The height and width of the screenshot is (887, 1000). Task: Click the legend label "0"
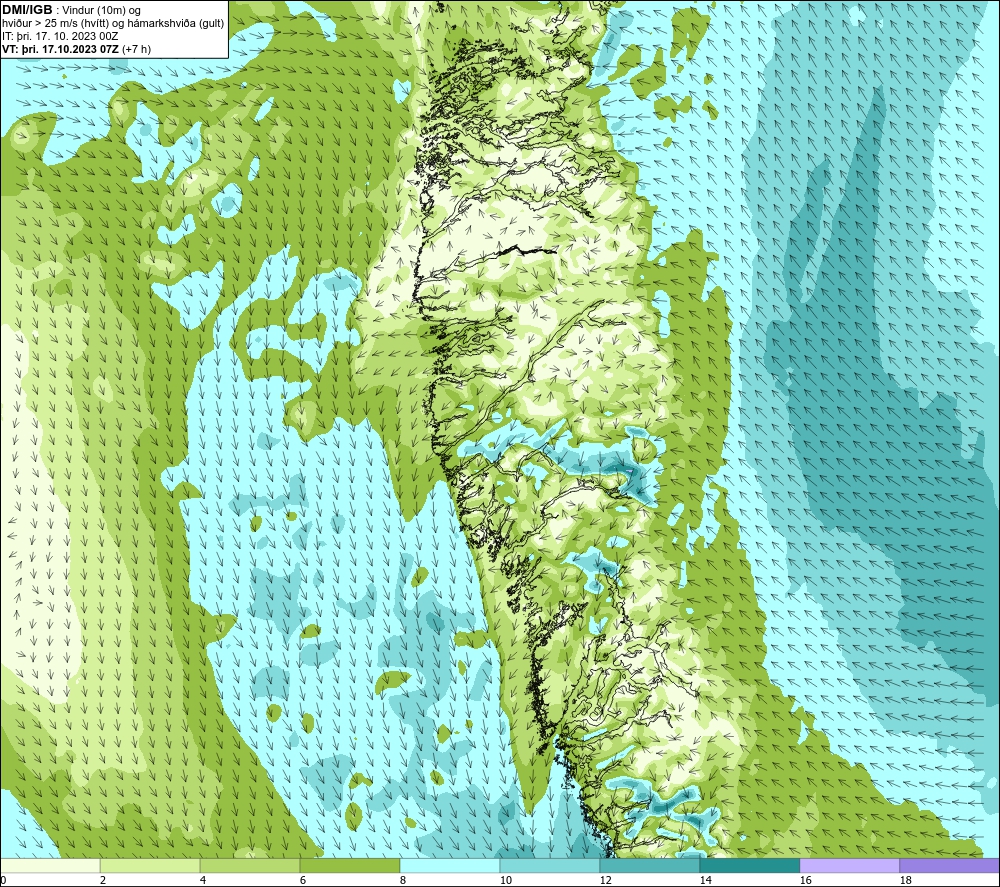coord(3,881)
